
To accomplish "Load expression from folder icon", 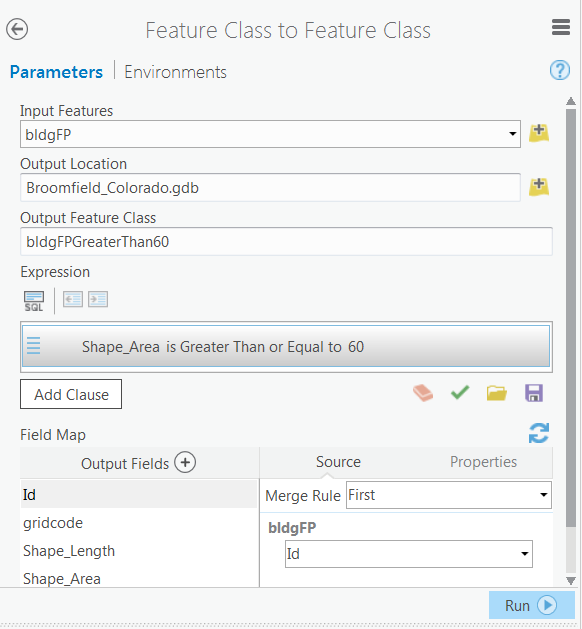I will point(497,393).
